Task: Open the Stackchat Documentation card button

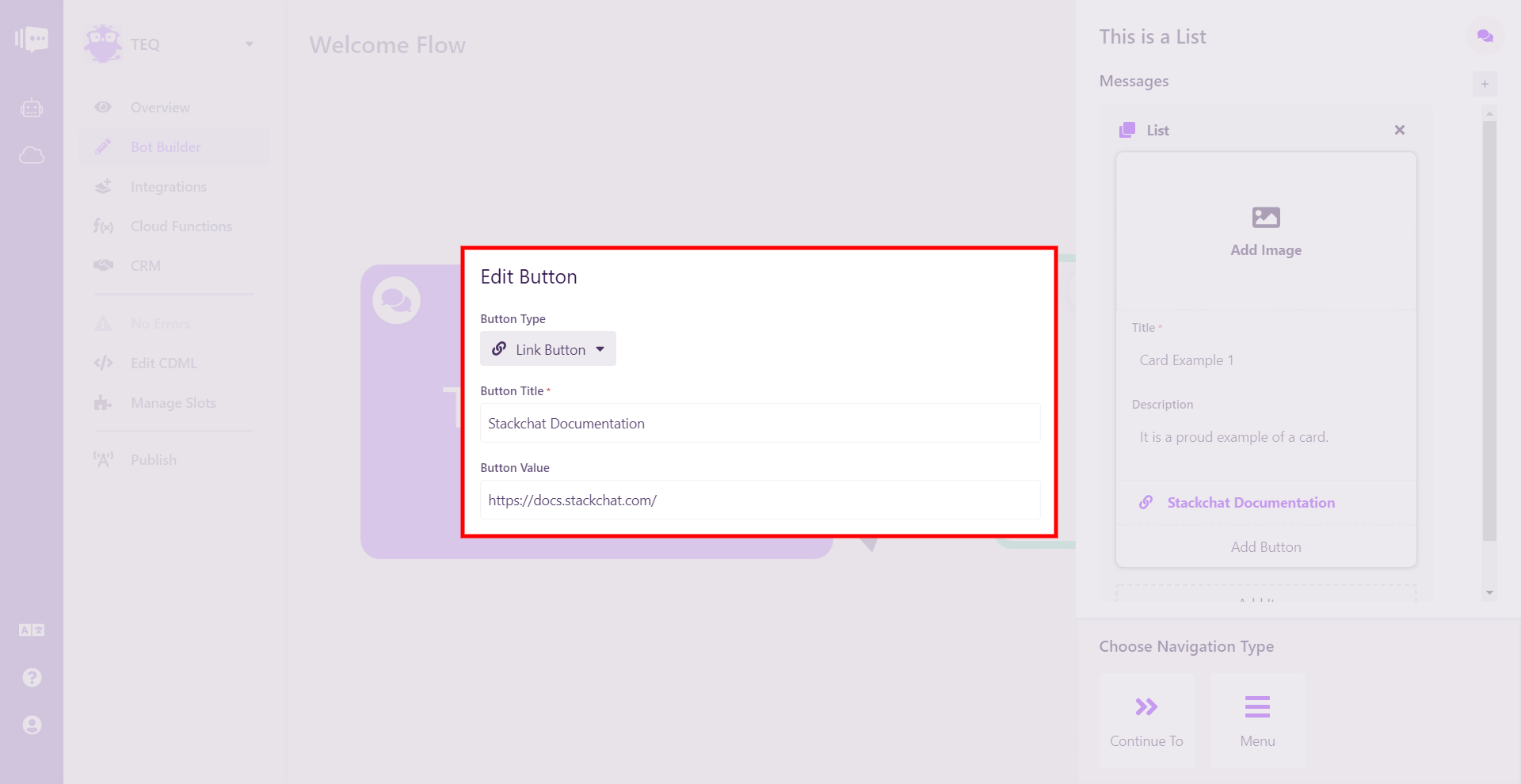Action: point(1266,503)
